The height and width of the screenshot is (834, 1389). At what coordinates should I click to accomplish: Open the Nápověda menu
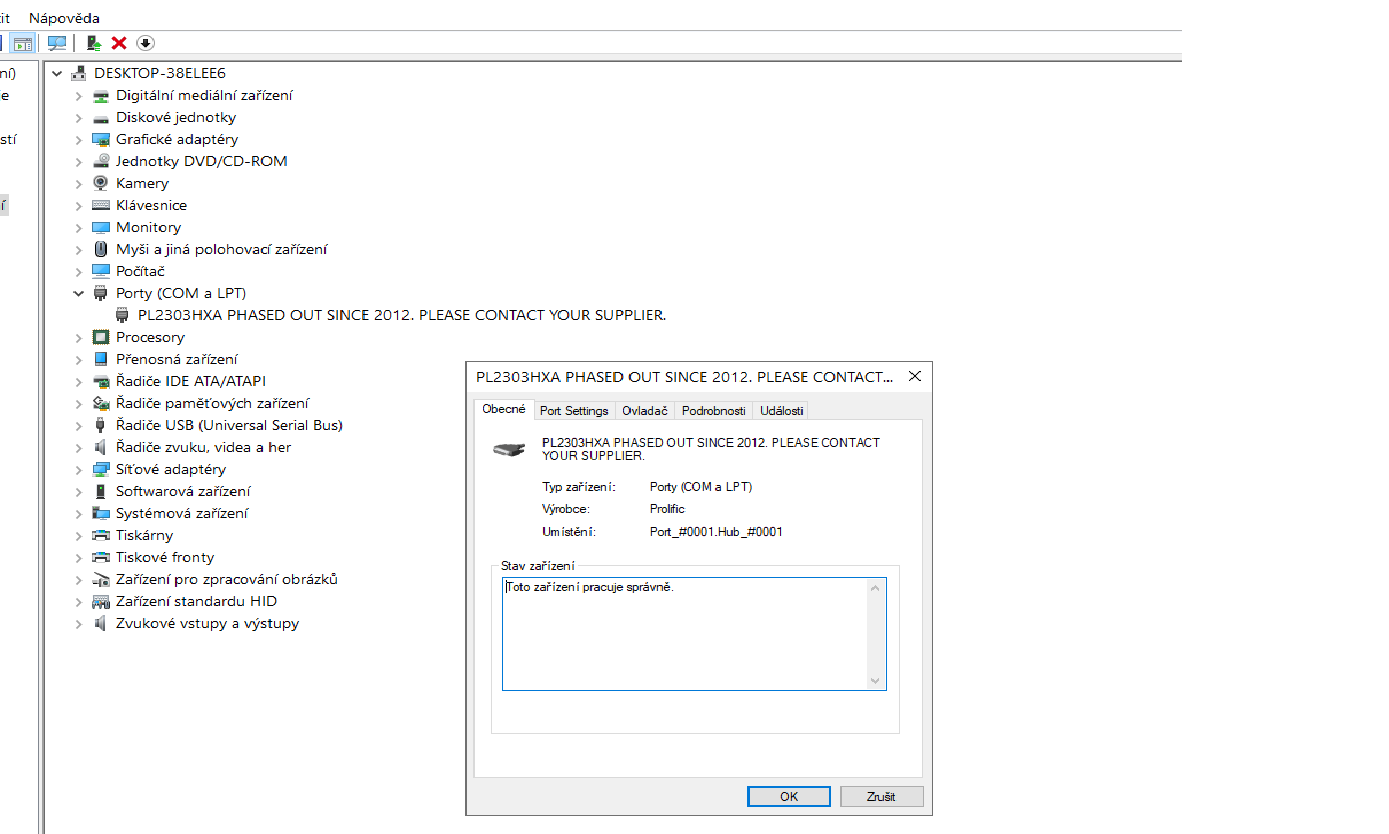pos(64,18)
